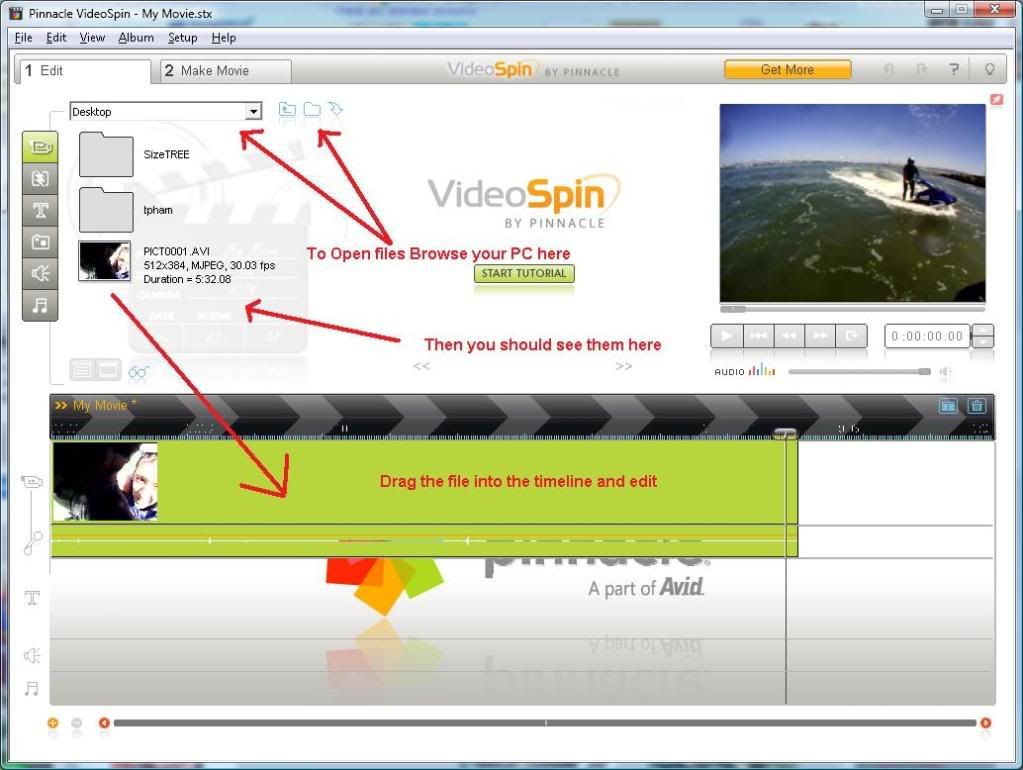
Task: Switch to the 2 Make Movie tab
Action: (226, 70)
